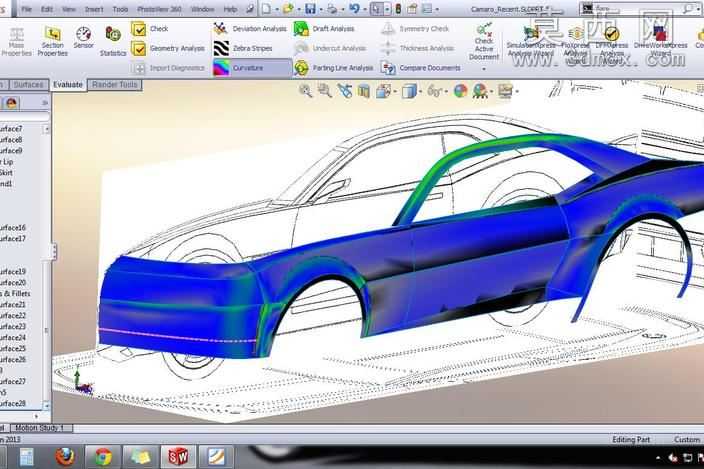Expand feature manager tabs chevron
The width and height of the screenshot is (704, 469).
coord(45,103)
